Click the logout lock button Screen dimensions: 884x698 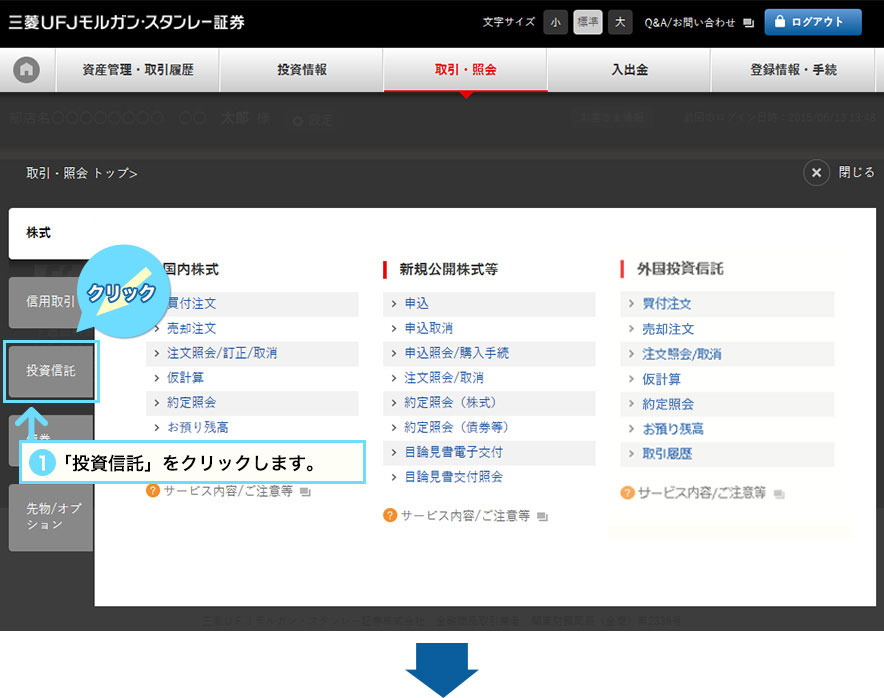[812, 22]
